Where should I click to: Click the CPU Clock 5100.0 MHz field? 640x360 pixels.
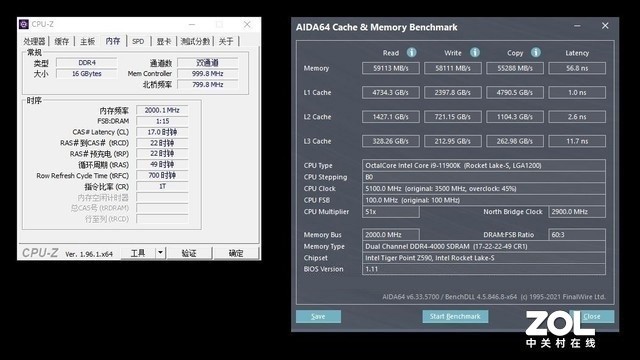pos(484,189)
